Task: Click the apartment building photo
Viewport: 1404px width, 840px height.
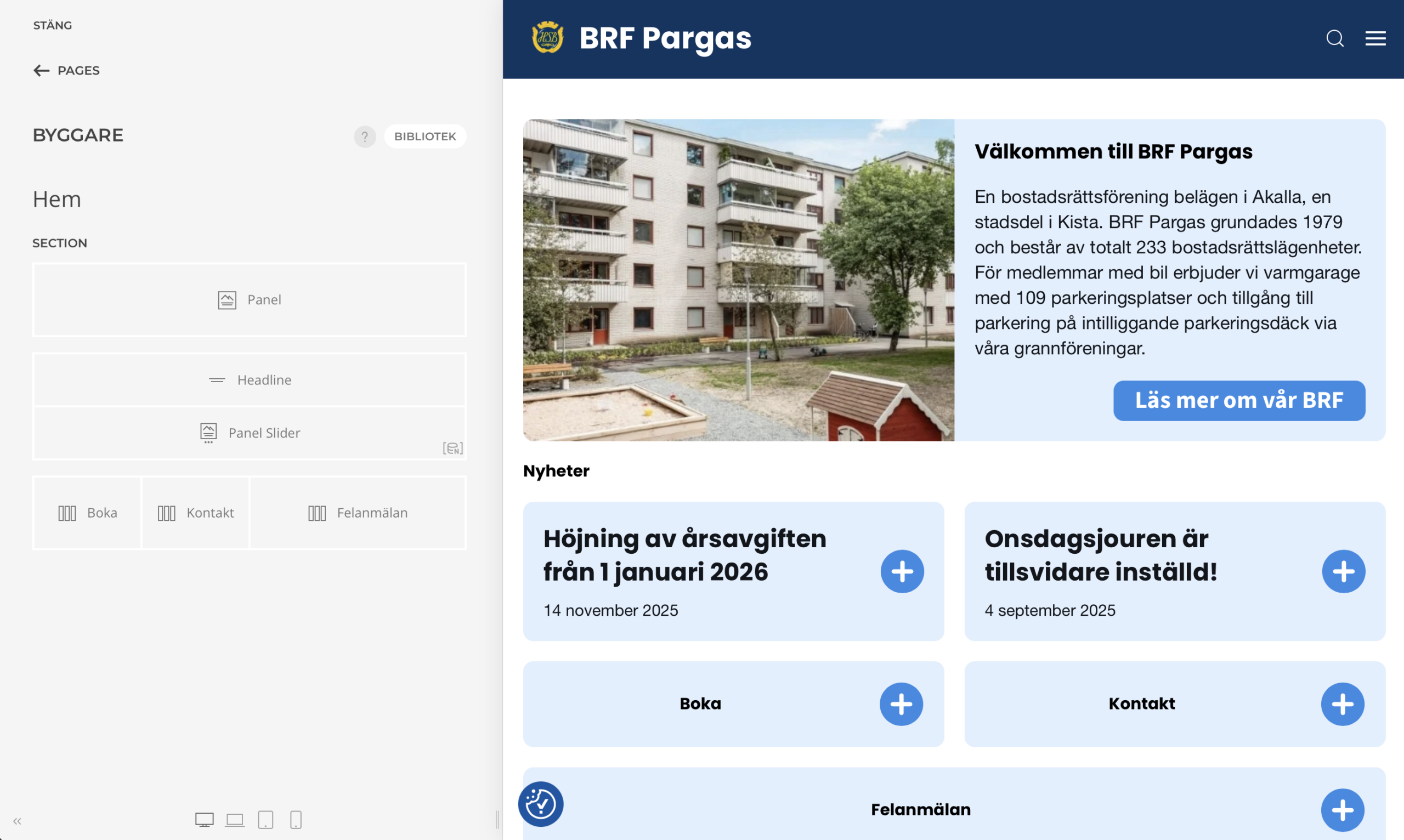Action: 738,280
